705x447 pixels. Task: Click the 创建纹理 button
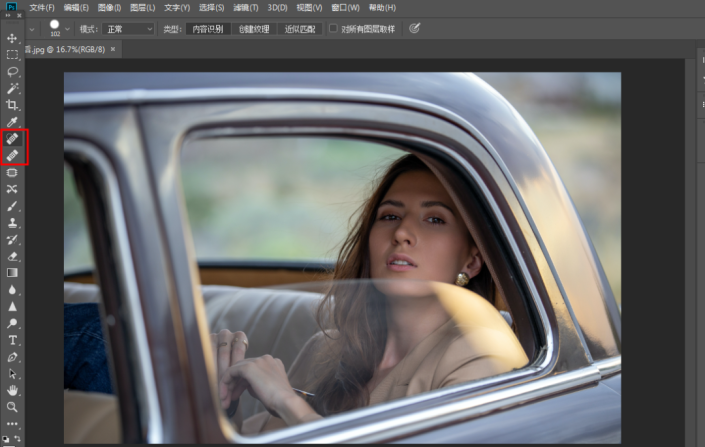pyautogui.click(x=255, y=29)
